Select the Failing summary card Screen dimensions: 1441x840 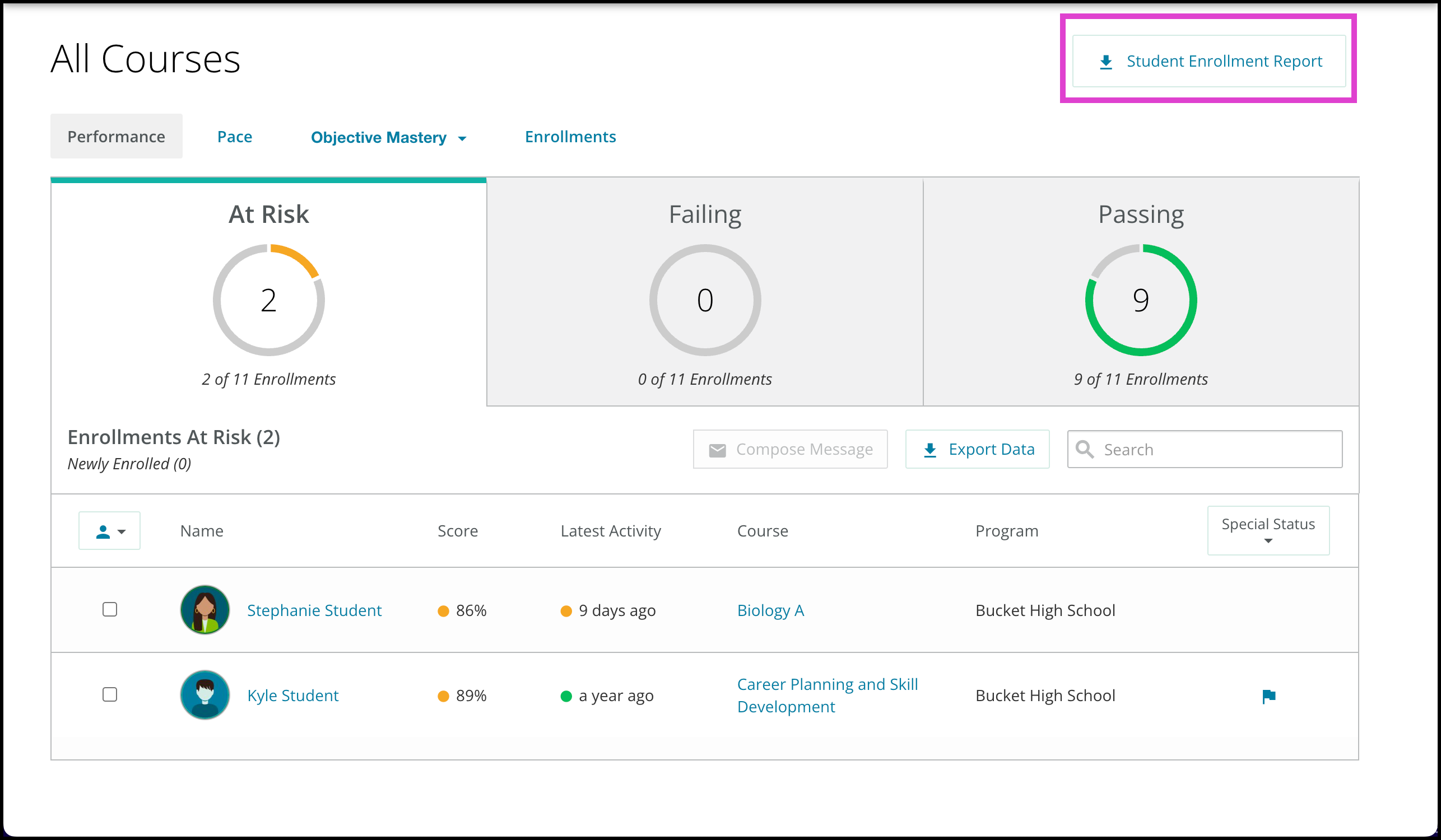(705, 292)
